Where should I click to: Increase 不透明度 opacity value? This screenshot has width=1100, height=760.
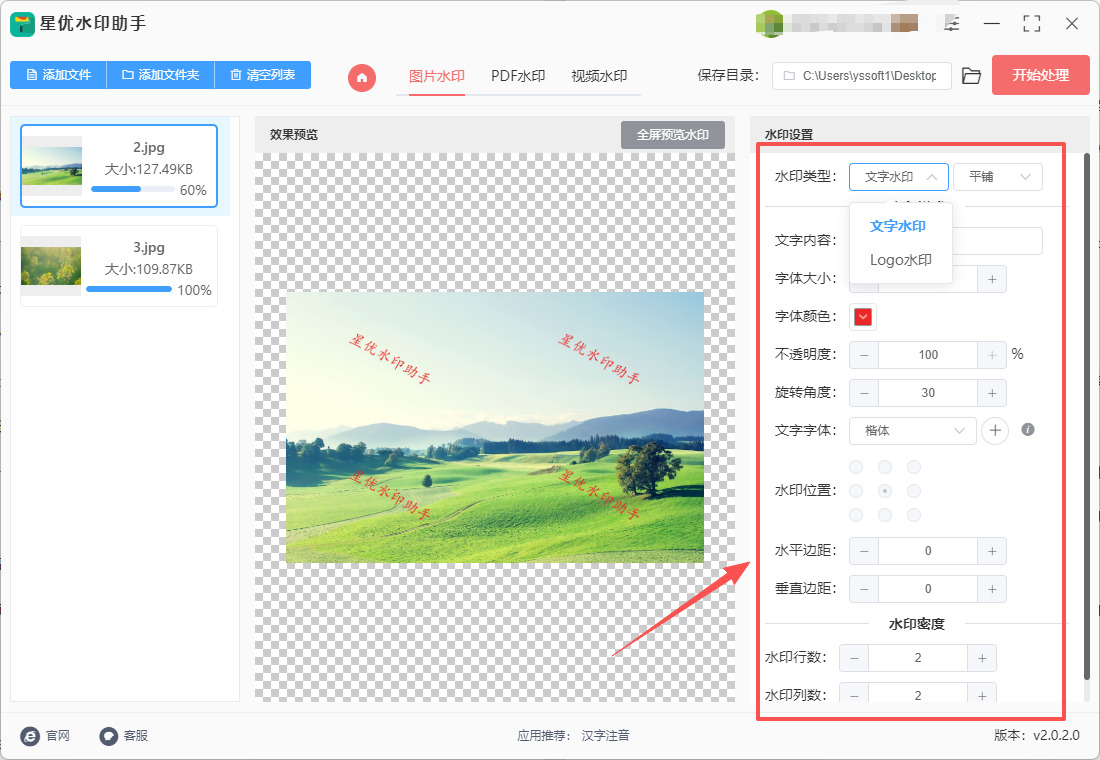point(992,355)
